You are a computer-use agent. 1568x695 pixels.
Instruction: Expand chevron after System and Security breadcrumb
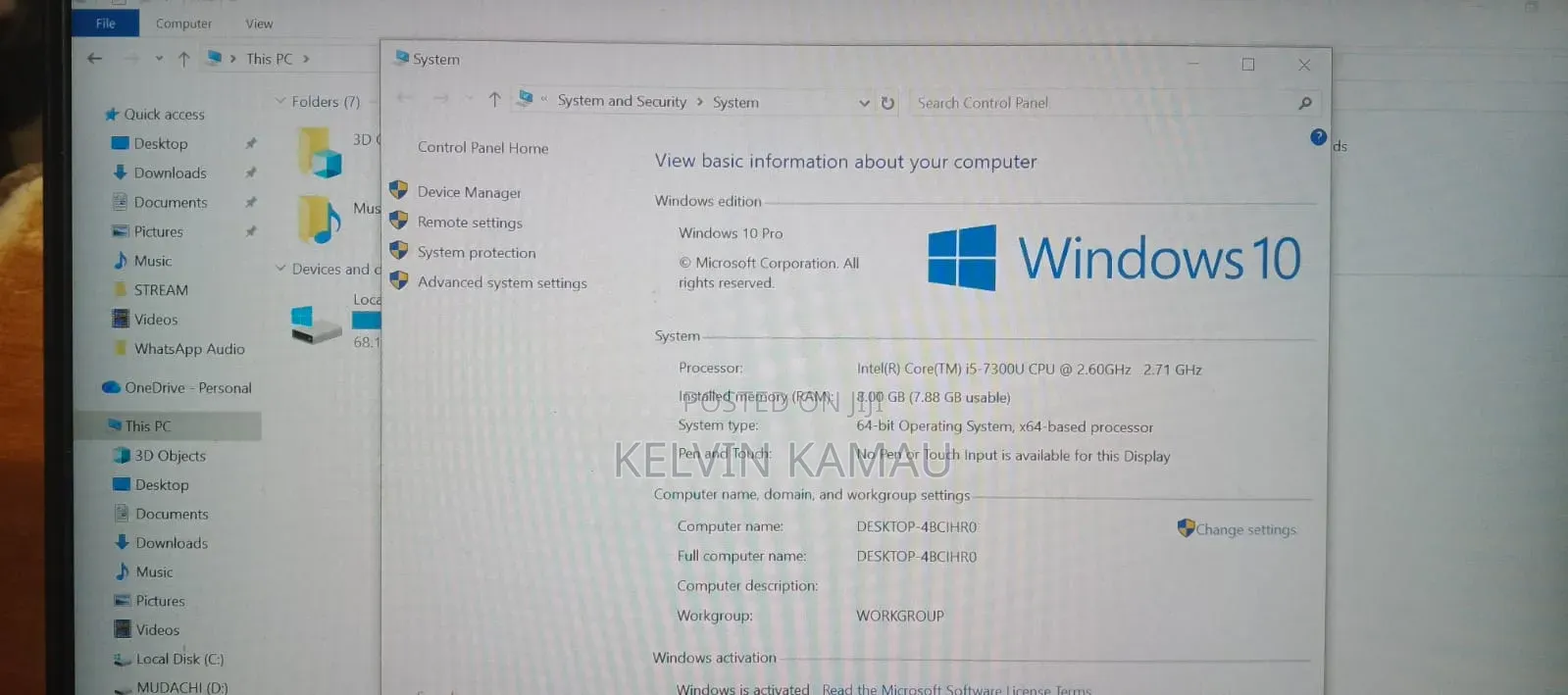pos(700,102)
